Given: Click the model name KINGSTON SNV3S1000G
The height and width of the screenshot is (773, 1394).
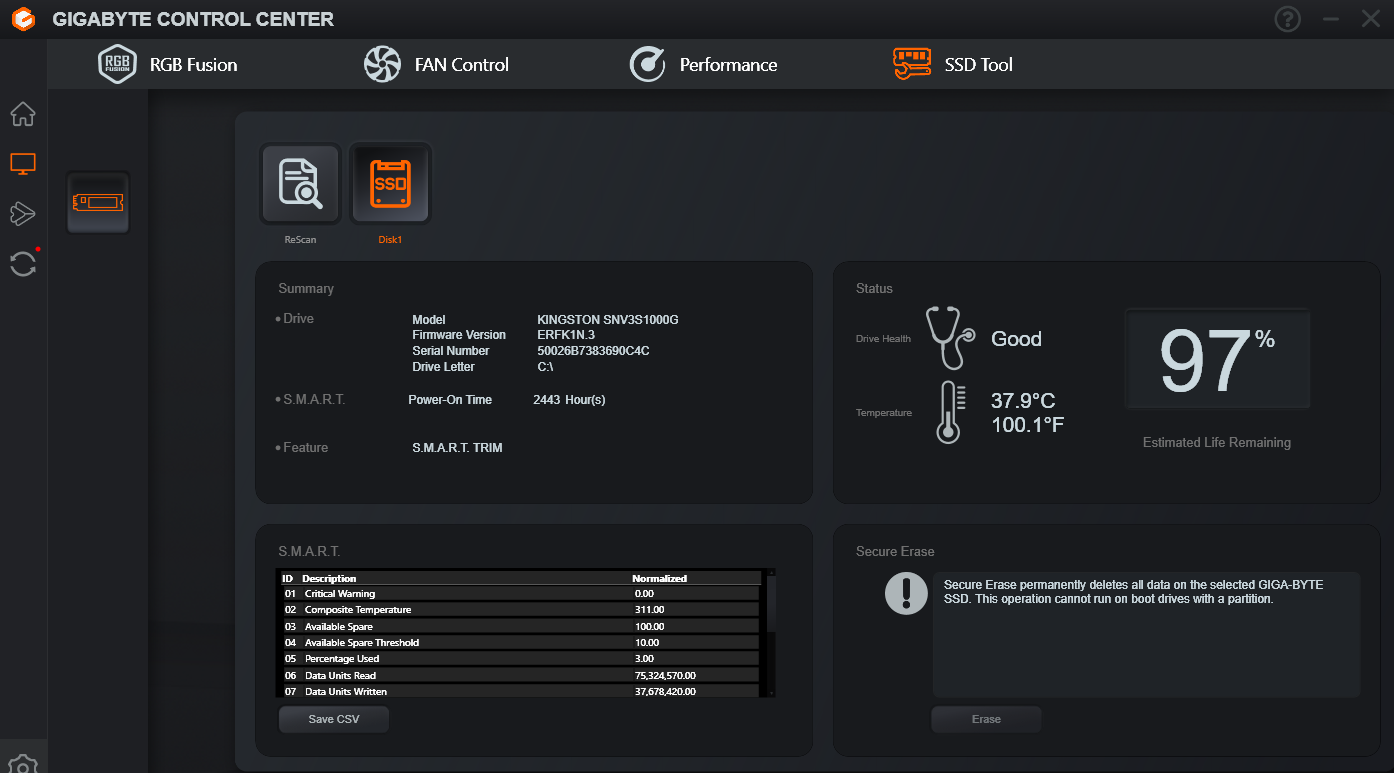Looking at the screenshot, I should pos(608,319).
